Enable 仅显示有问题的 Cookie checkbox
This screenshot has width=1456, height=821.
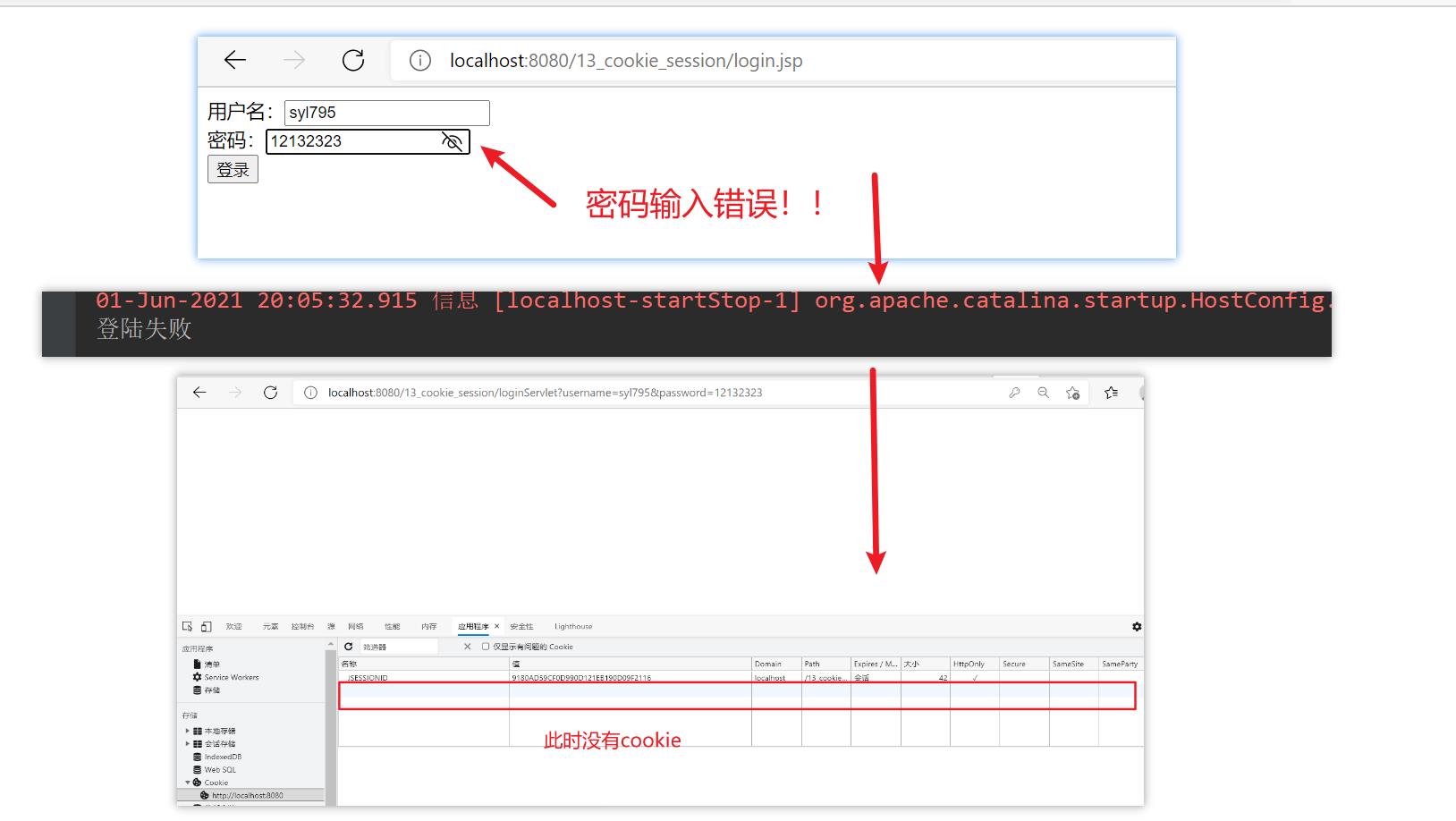pyautogui.click(x=486, y=647)
